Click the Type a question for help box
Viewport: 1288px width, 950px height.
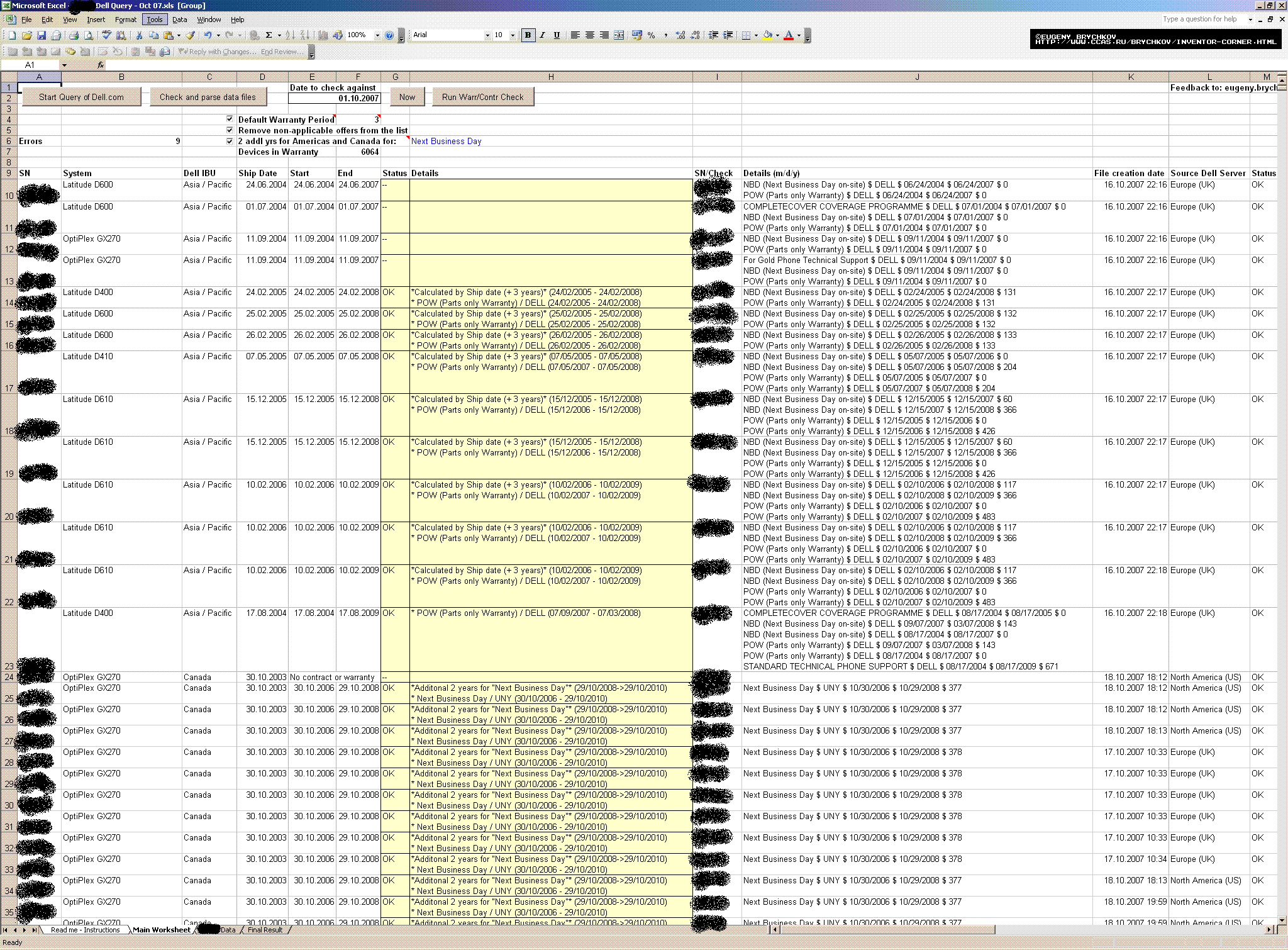click(x=1201, y=20)
